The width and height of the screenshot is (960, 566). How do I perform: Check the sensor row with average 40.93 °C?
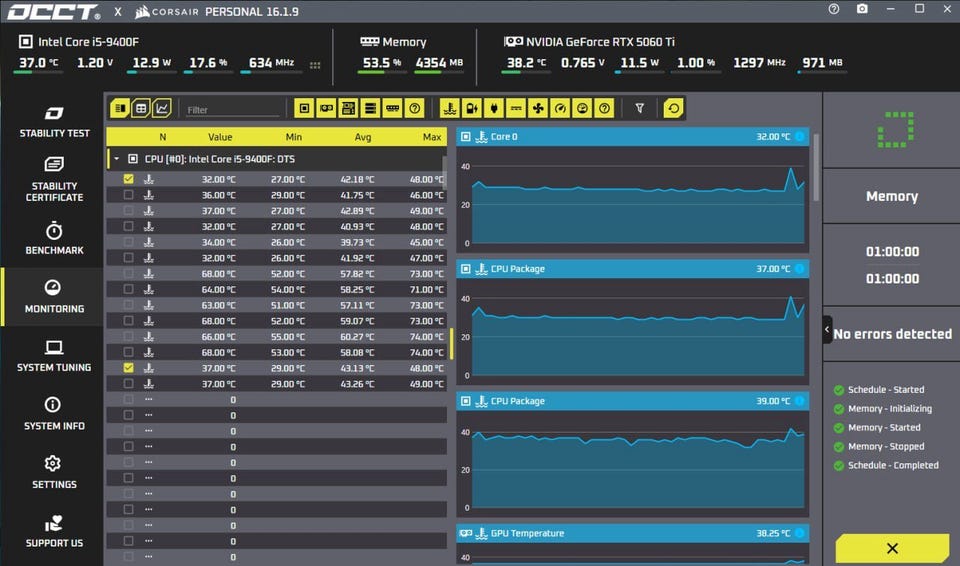click(x=128, y=226)
